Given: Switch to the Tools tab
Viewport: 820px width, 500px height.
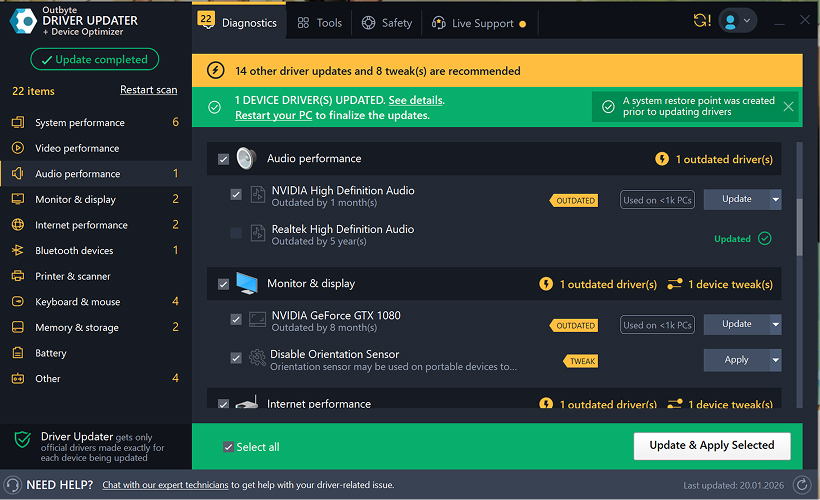Looking at the screenshot, I should point(320,23).
